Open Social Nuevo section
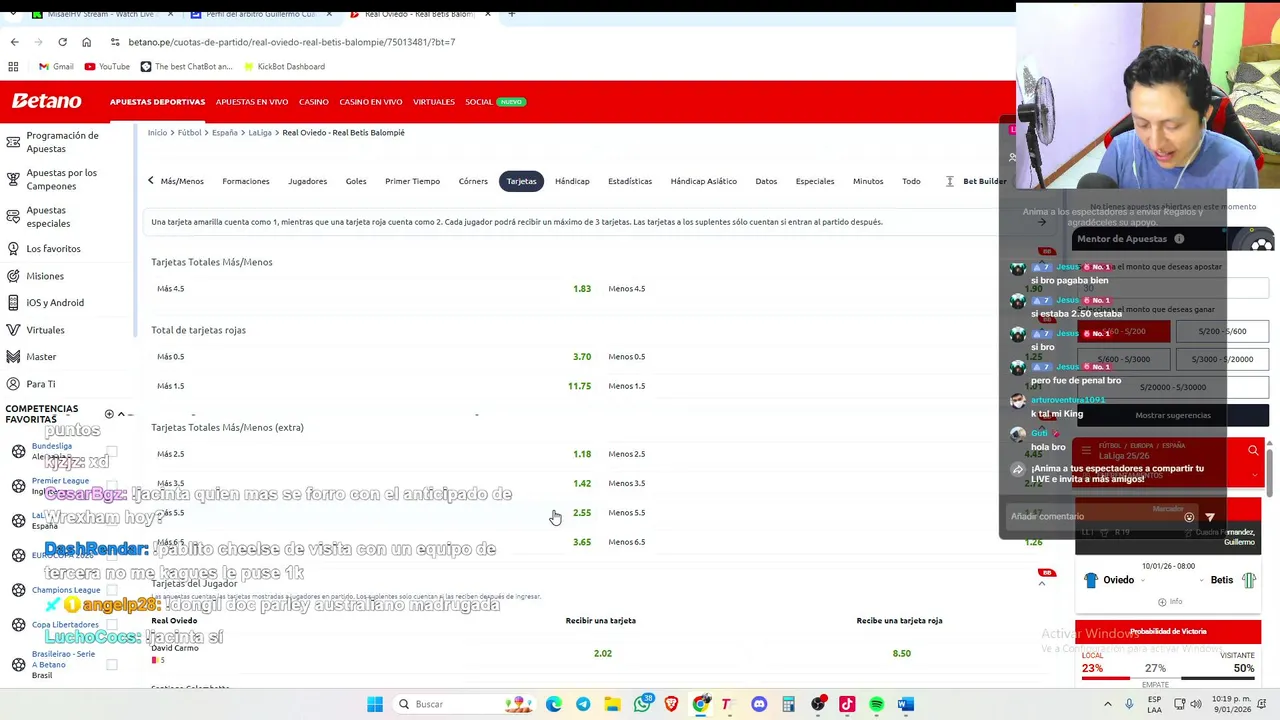1280x720 pixels. [495, 102]
